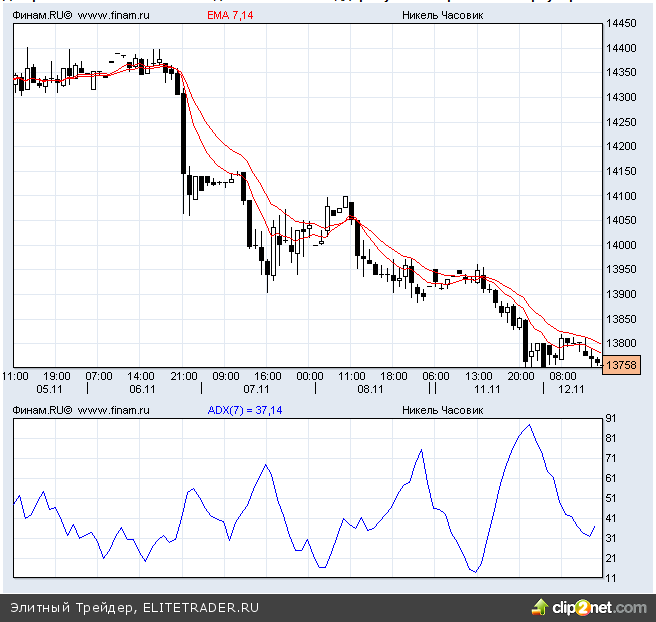Click the orange 13758 current price tag

621,366
